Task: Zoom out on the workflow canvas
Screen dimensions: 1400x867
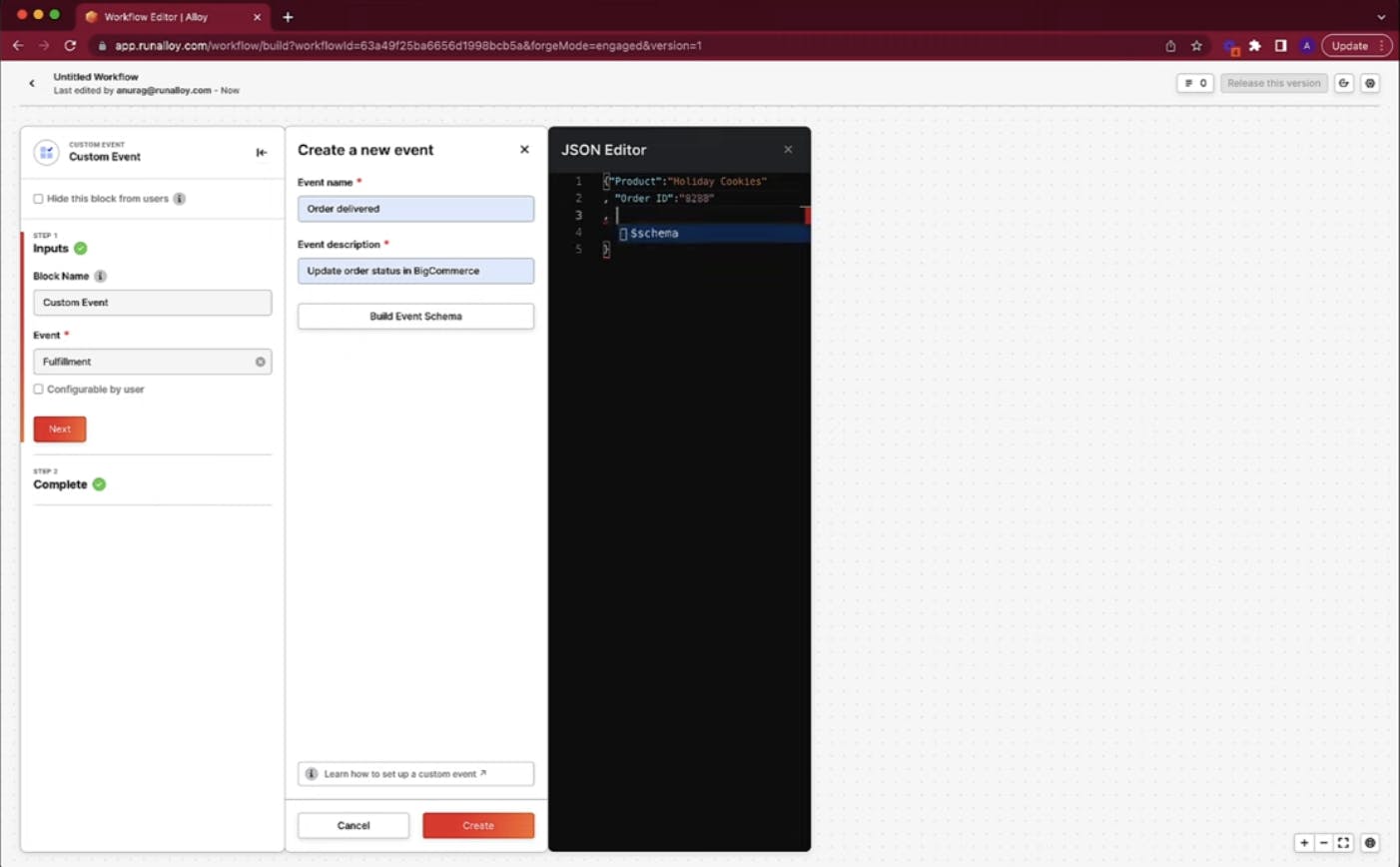Action: (x=1323, y=843)
